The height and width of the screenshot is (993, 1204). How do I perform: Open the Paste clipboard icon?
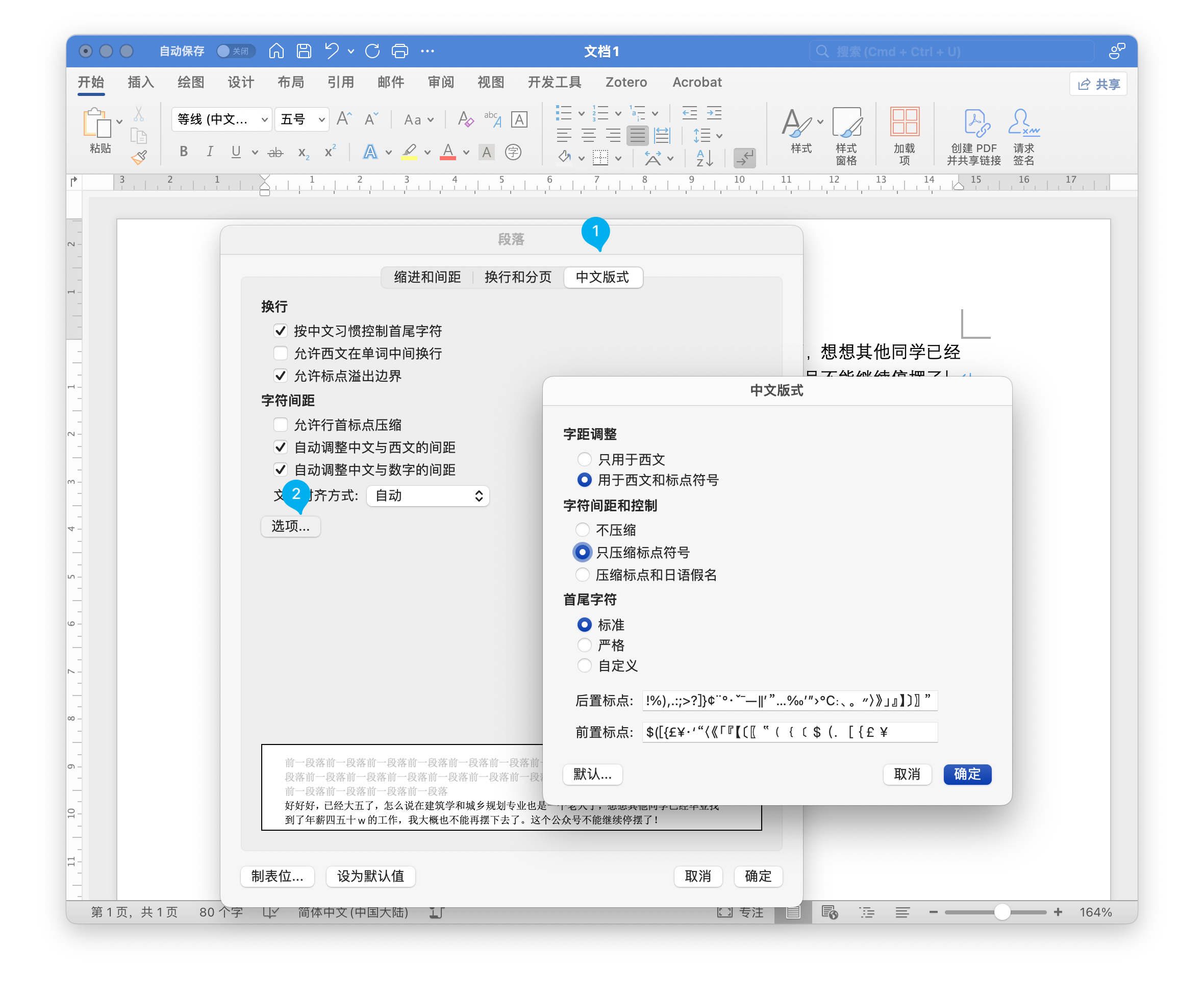pyautogui.click(x=96, y=123)
